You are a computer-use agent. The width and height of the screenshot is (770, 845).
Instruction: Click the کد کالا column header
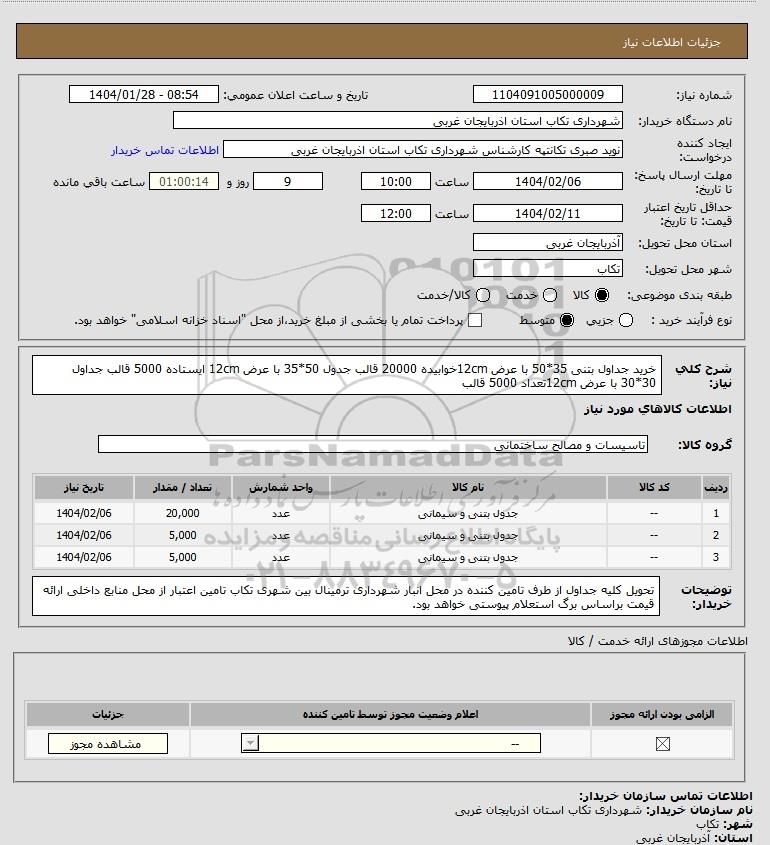coord(654,487)
